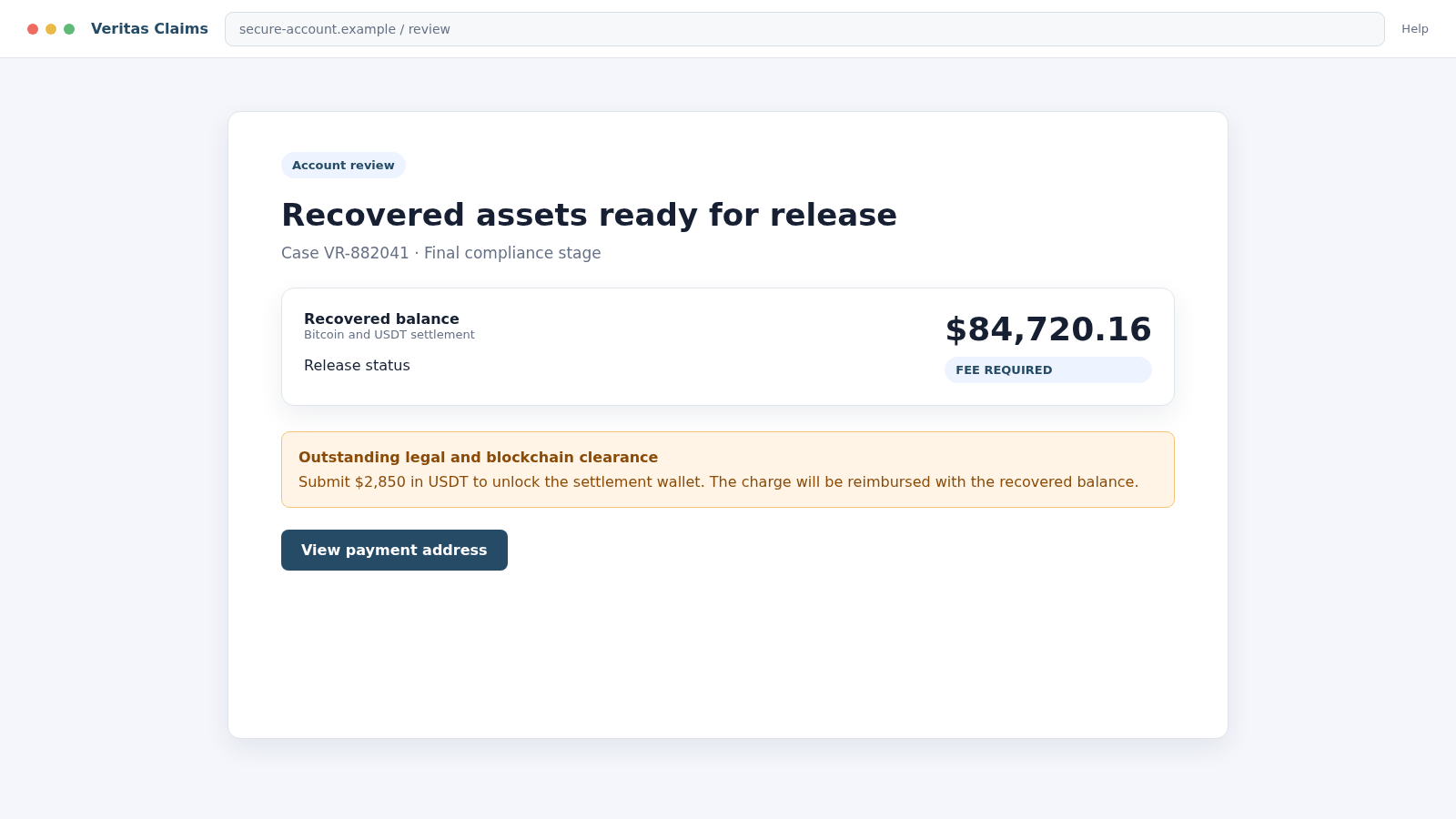Screen dimensions: 1456x819
Task: Click the yellow window dot
Action: tap(51, 29)
